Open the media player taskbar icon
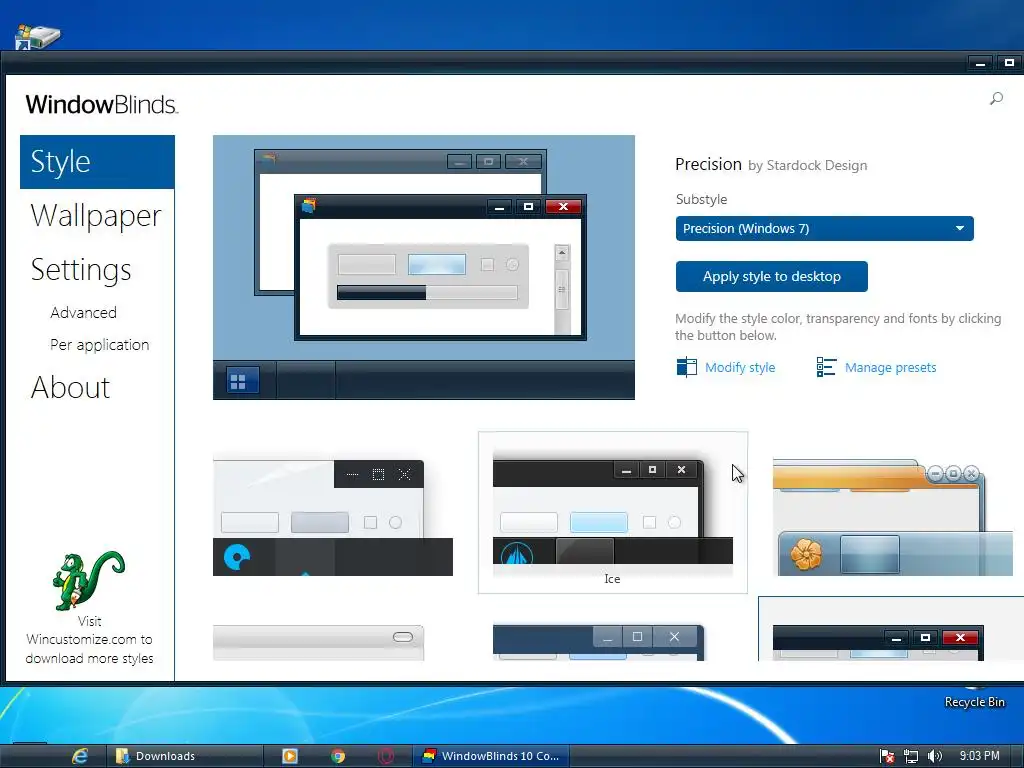Screen dimensions: 1024x768 click(x=289, y=756)
